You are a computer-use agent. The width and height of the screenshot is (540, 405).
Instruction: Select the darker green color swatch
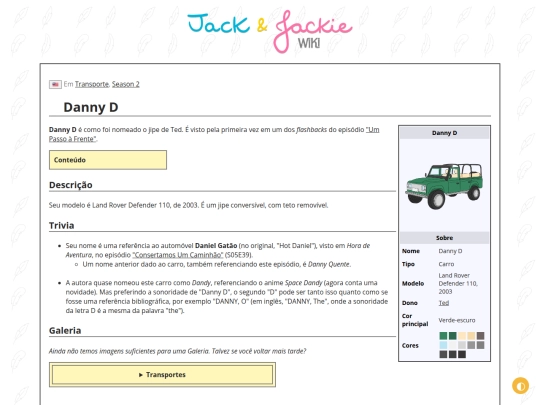(453, 336)
